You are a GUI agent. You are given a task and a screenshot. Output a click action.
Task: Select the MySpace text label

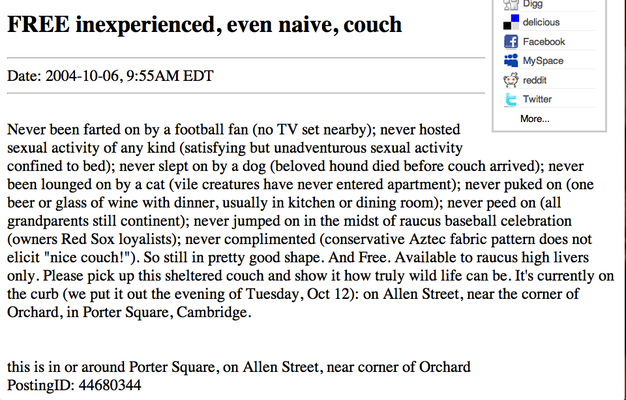543,61
